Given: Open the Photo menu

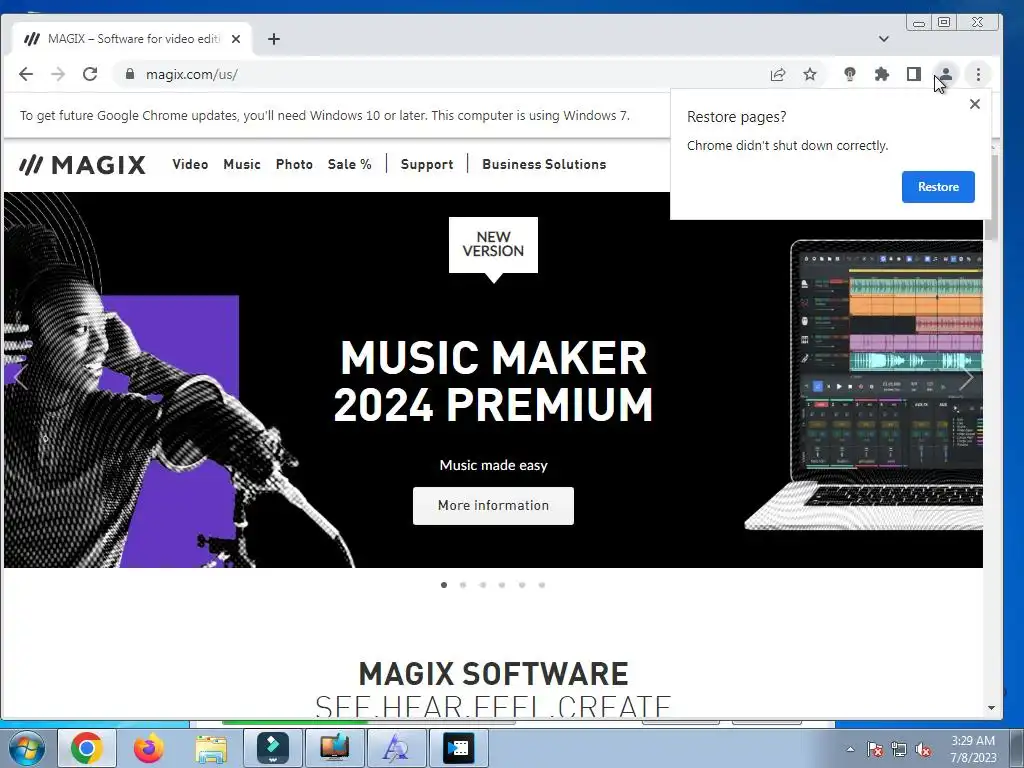Looking at the screenshot, I should [x=294, y=165].
